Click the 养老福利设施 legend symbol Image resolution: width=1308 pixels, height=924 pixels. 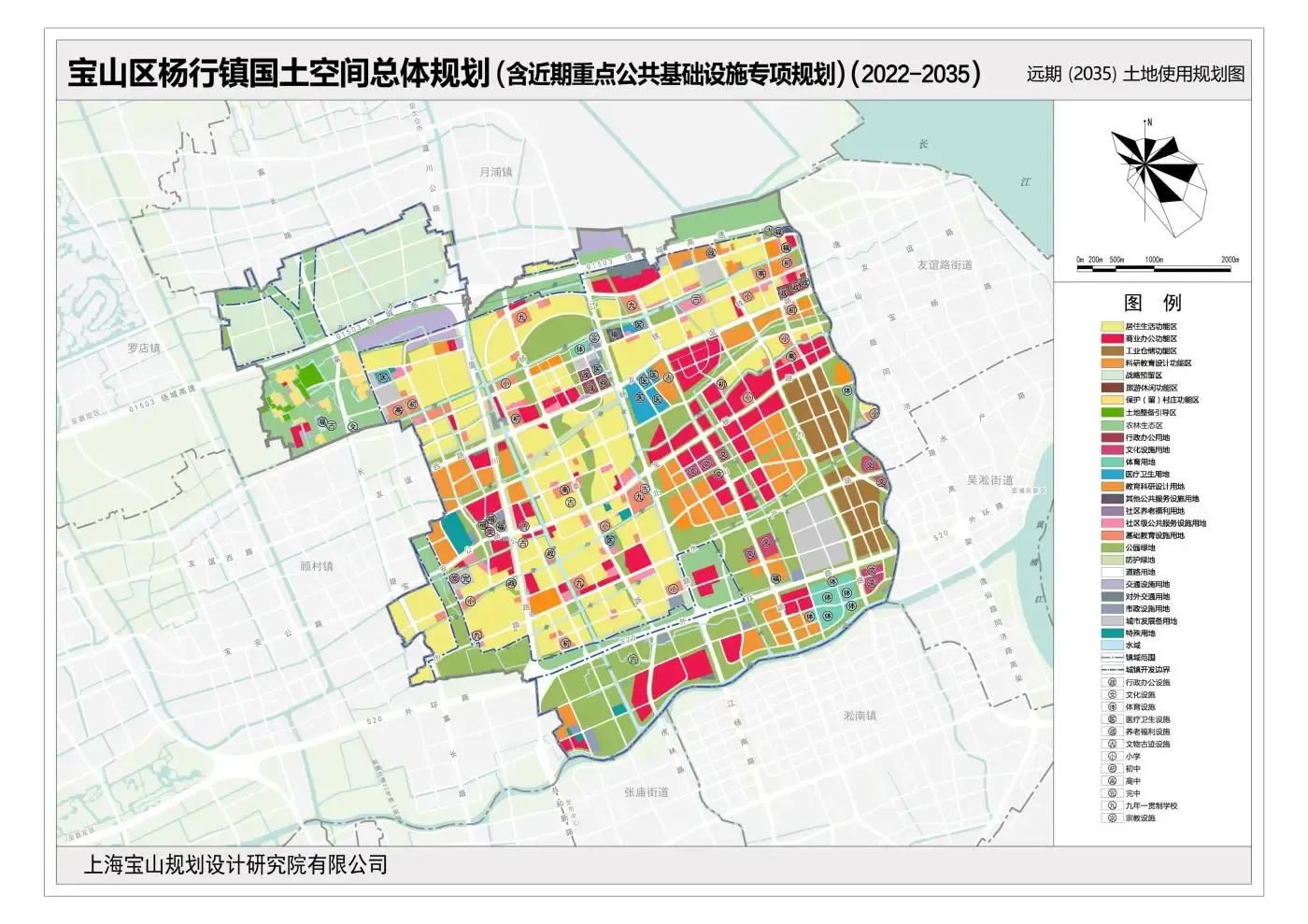tap(1112, 732)
